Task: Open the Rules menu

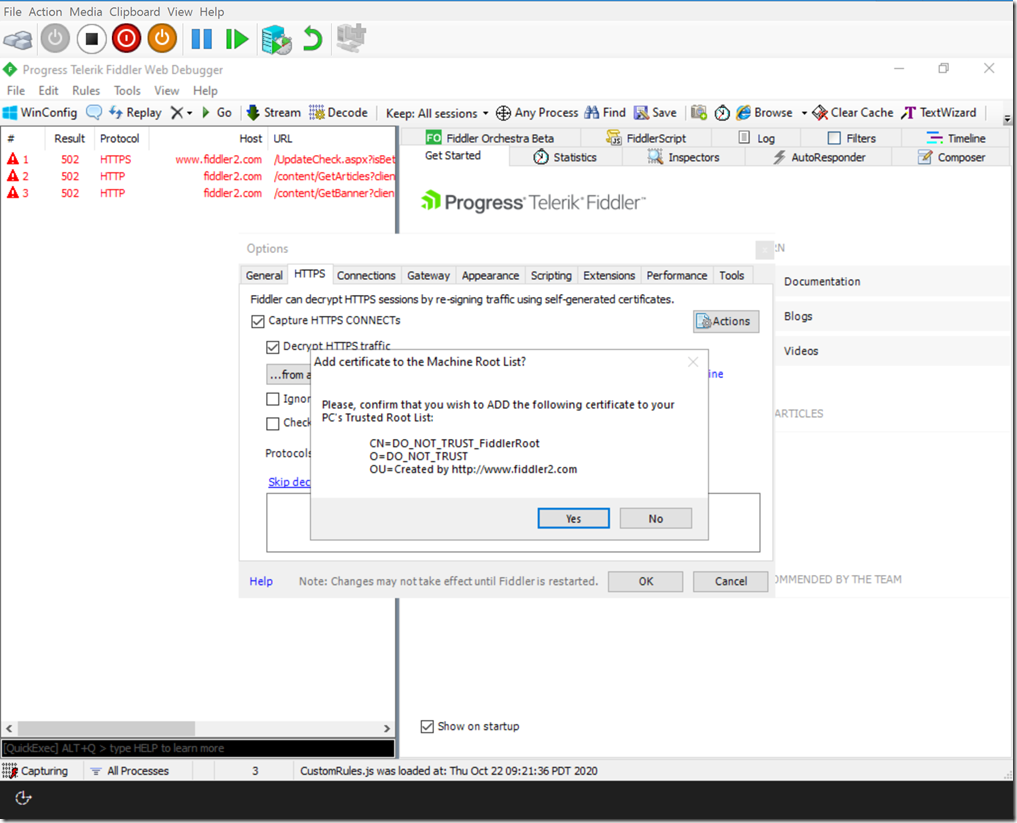Action: coord(86,90)
